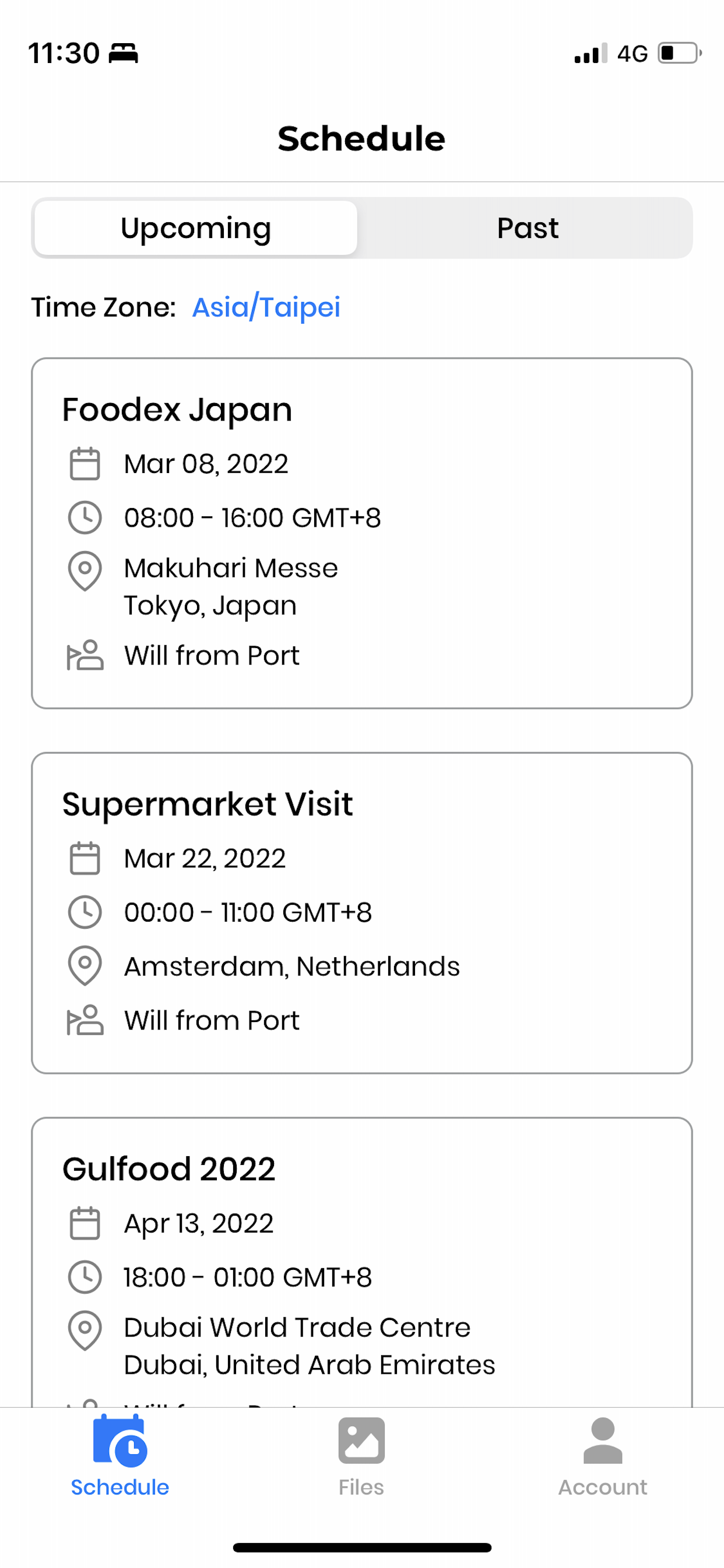The height and width of the screenshot is (1568, 724).
Task: Tap the home indicator bar at bottom
Action: (x=362, y=1548)
